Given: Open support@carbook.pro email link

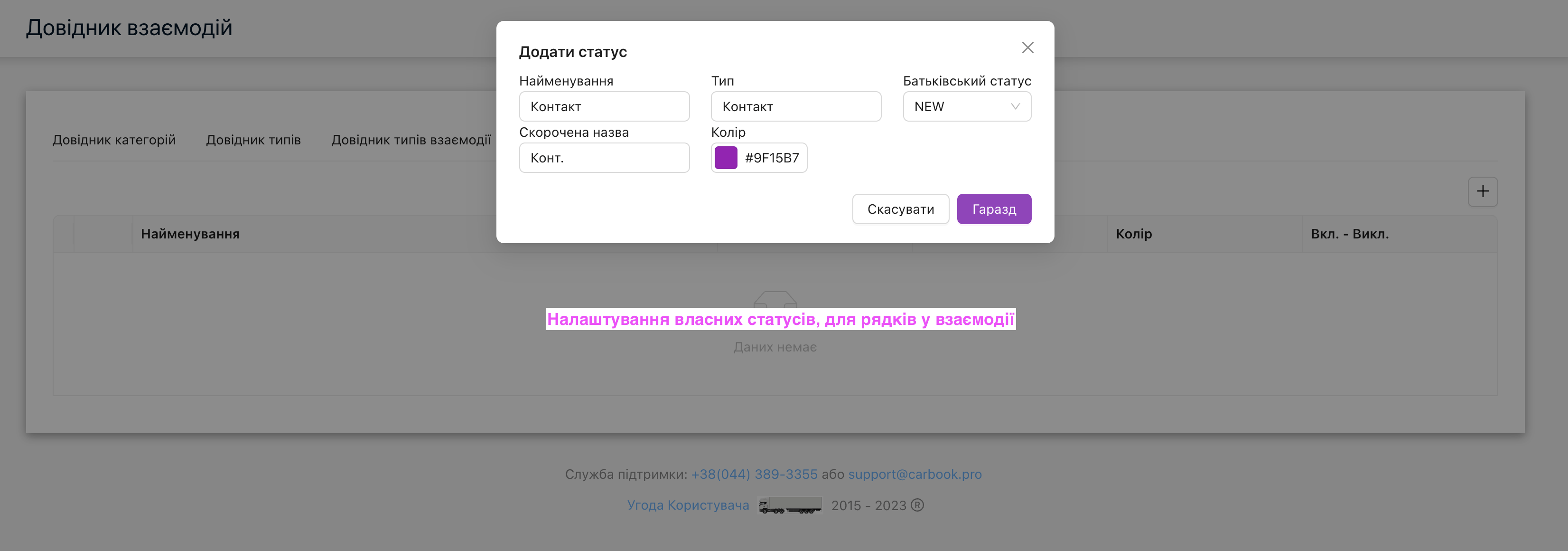Looking at the screenshot, I should (915, 474).
